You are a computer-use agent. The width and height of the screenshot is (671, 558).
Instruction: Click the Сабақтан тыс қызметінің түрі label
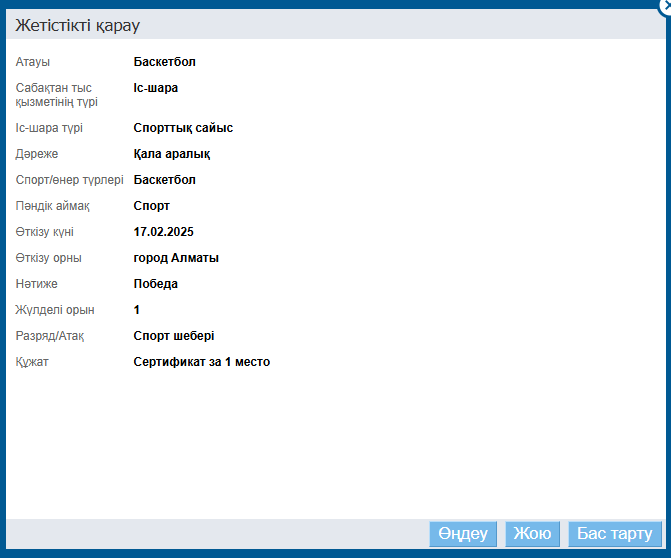click(x=56, y=95)
